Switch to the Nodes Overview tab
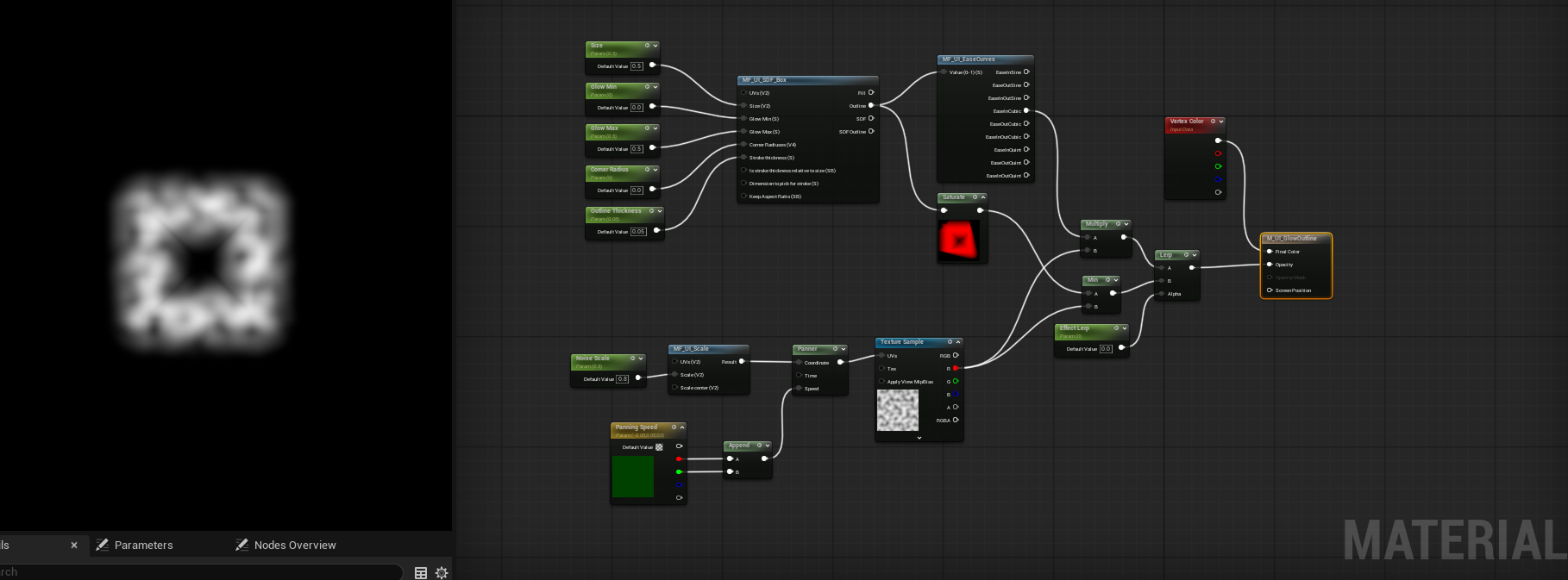The image size is (1568, 580). click(294, 545)
